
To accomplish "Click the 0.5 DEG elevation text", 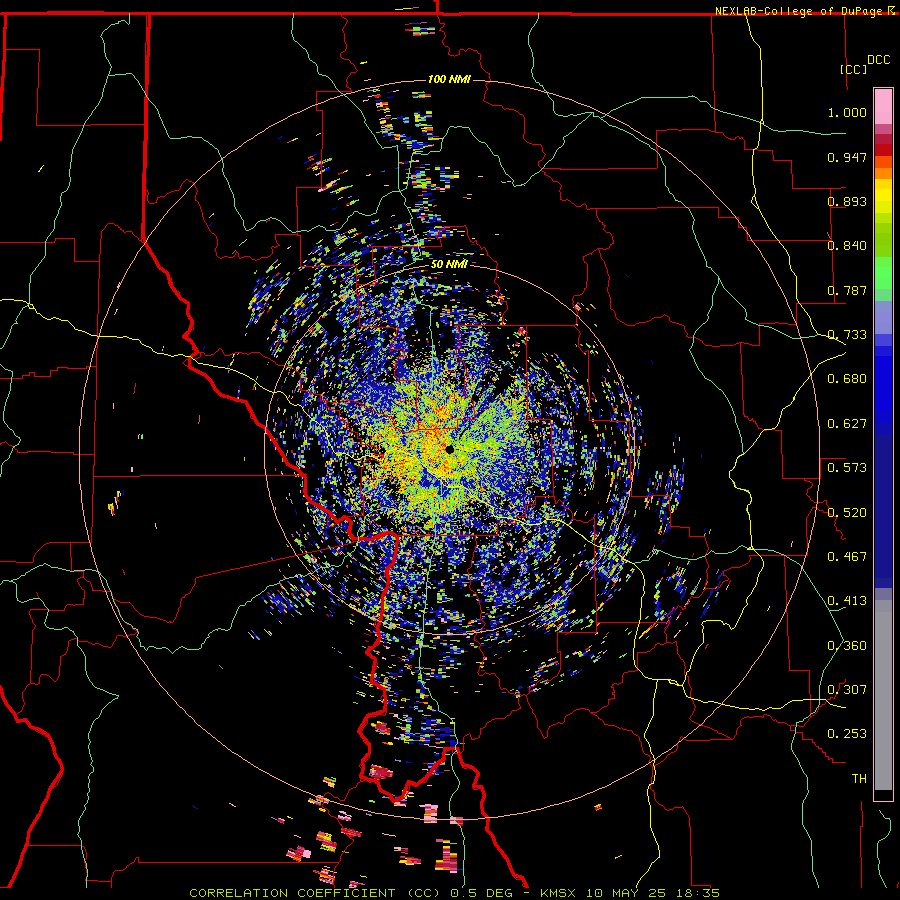I will coord(481,893).
